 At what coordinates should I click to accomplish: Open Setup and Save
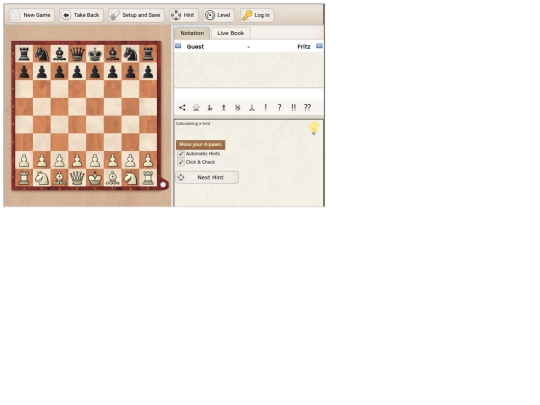(136, 15)
